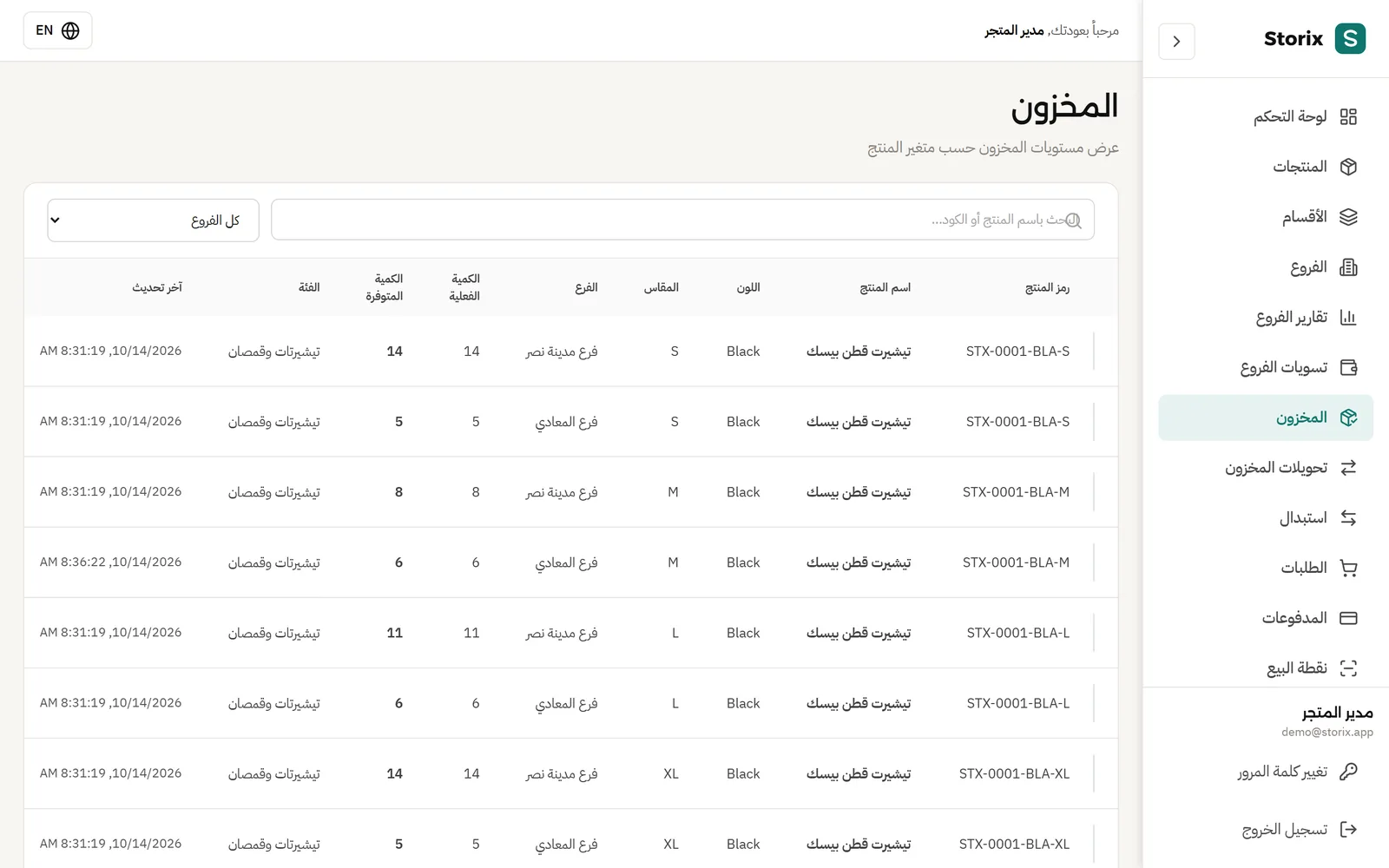The width and height of the screenshot is (1389, 868).
Task: Switch language with the EN button
Action: pos(57,30)
